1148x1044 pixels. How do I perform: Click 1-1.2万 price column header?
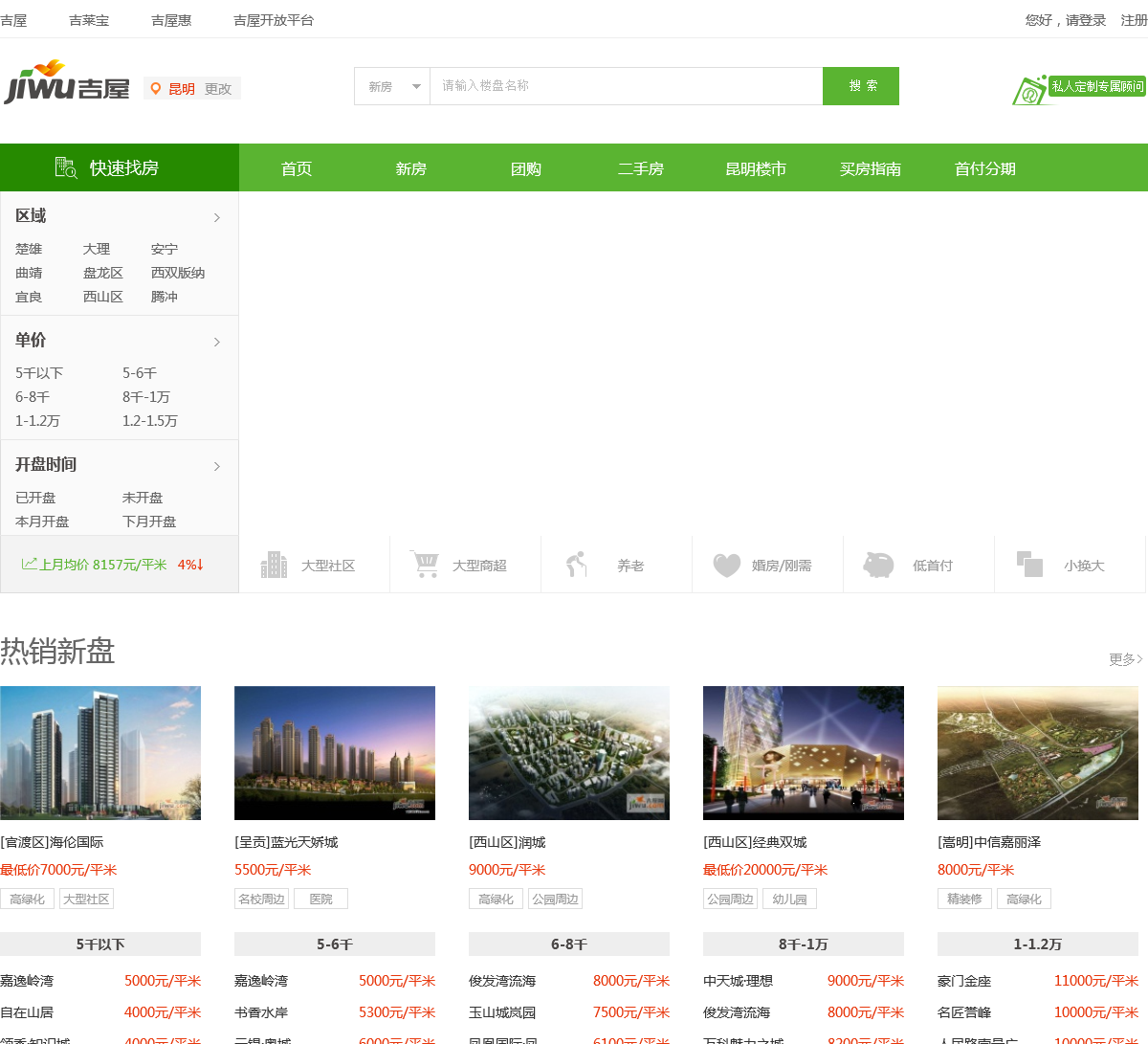point(1038,944)
